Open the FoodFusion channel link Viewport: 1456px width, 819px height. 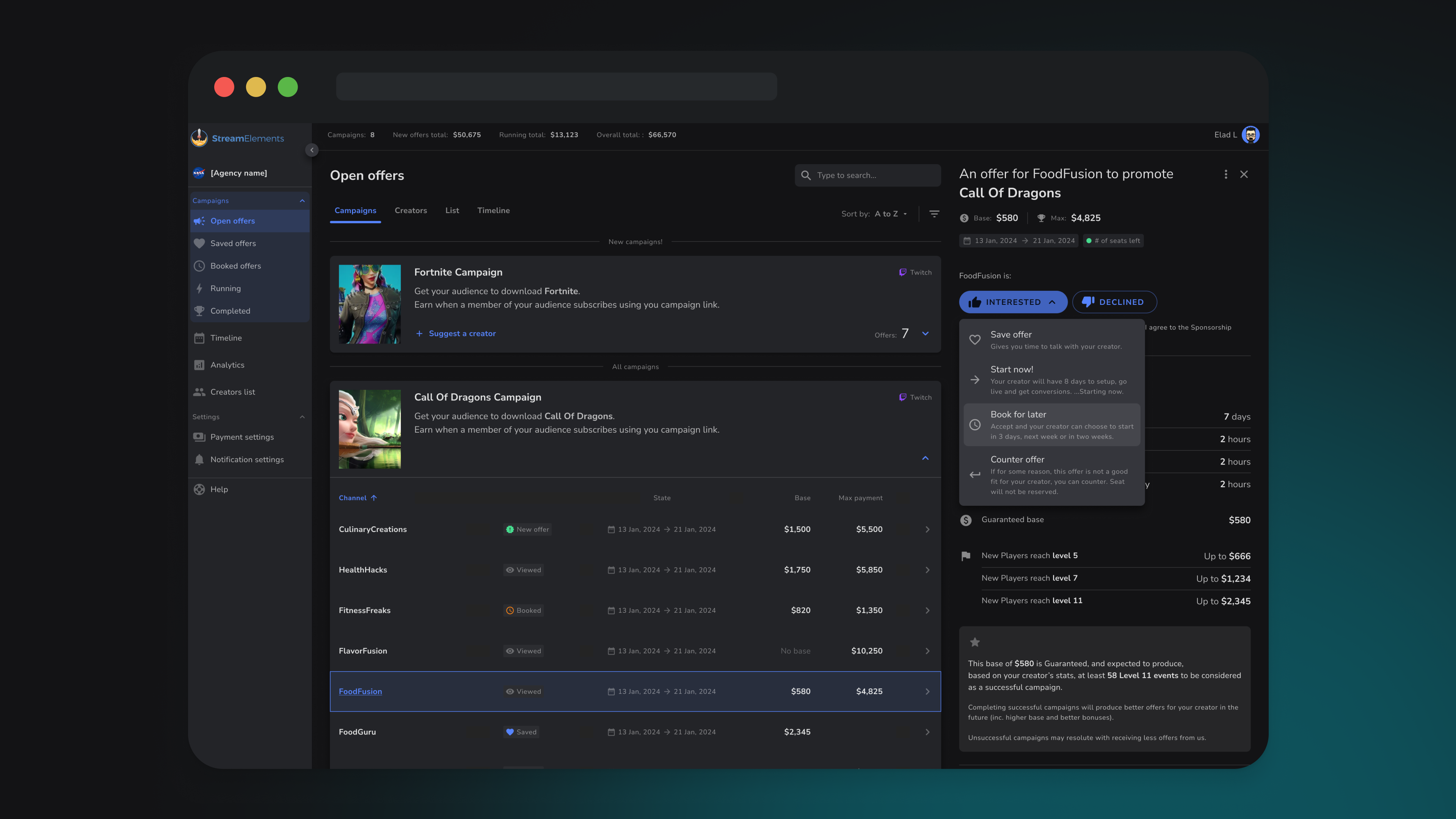tap(360, 691)
